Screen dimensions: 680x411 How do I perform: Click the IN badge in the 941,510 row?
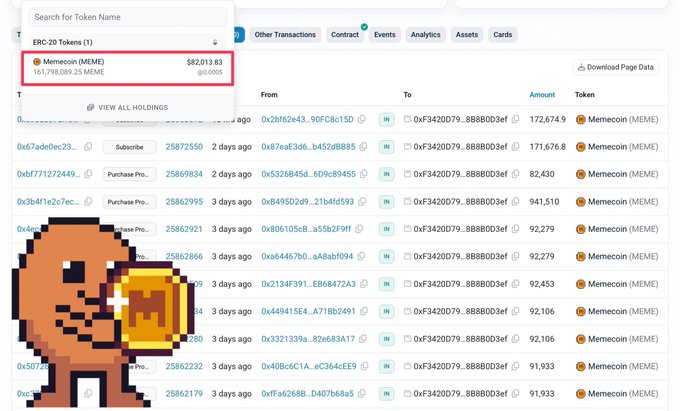coord(386,202)
